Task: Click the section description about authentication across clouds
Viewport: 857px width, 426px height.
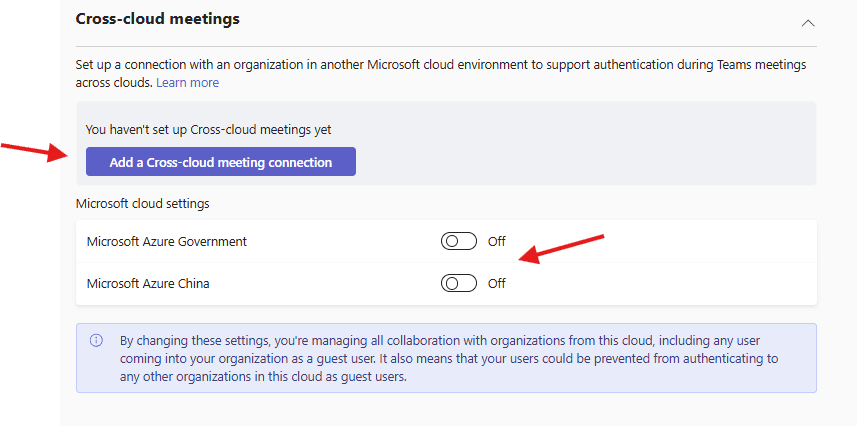Action: 440,65
